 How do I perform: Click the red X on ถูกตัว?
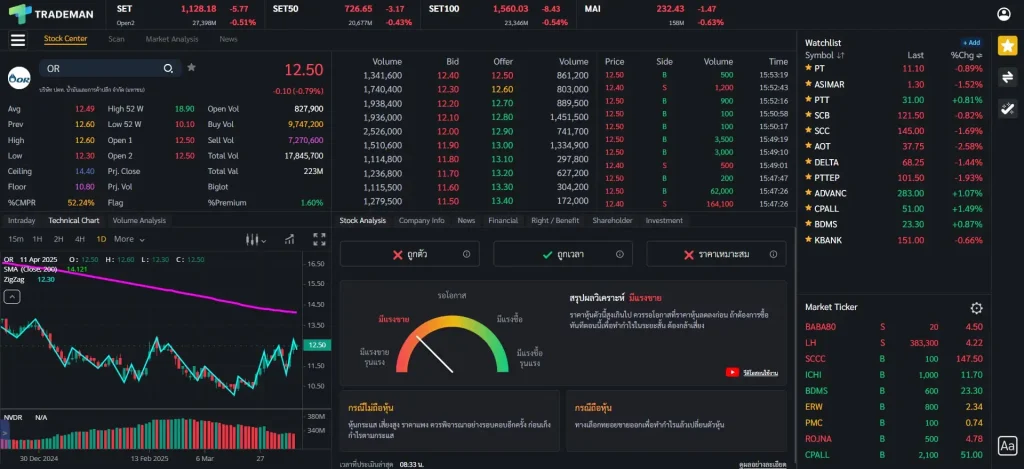(397, 255)
